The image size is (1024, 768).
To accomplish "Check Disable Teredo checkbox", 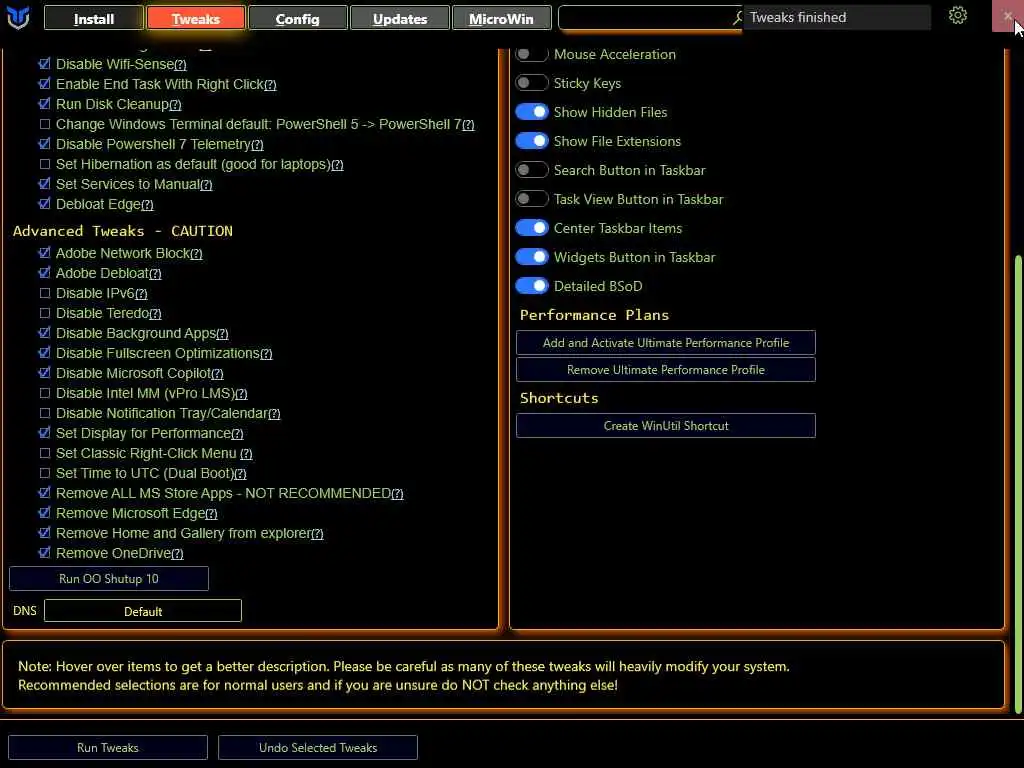I will tap(44, 313).
